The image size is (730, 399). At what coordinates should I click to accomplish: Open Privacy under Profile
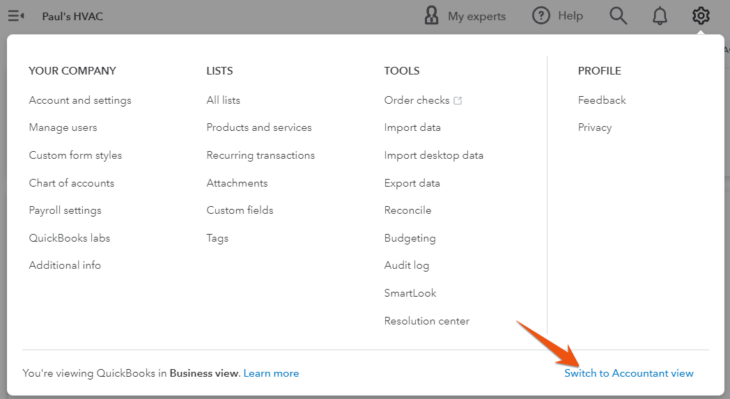595,128
